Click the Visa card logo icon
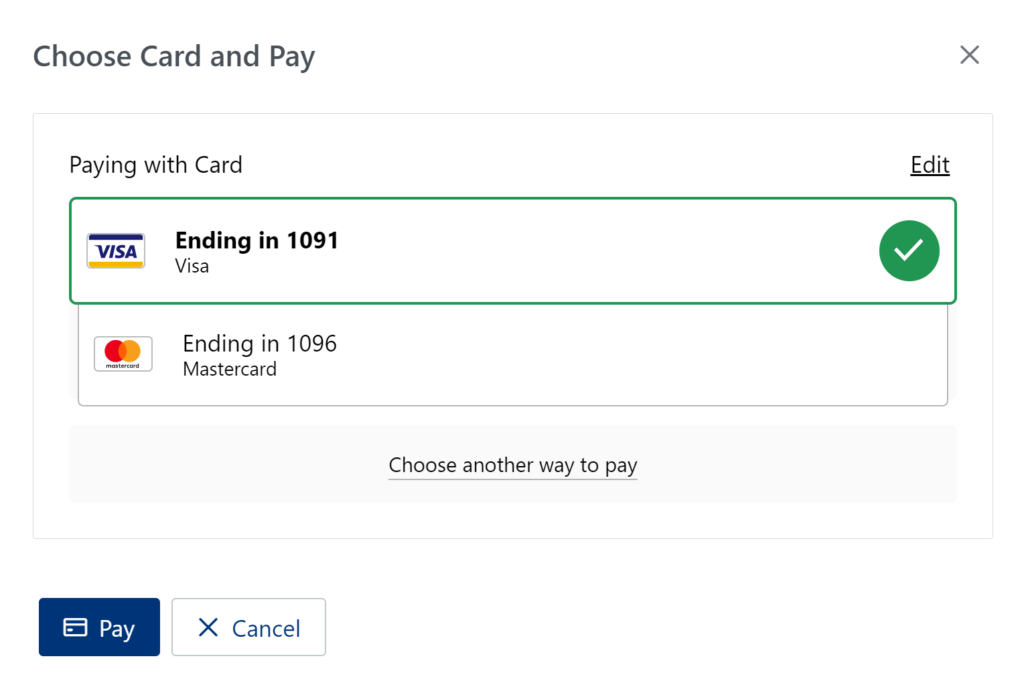Screen dimensions: 1024x687 (x=116, y=251)
